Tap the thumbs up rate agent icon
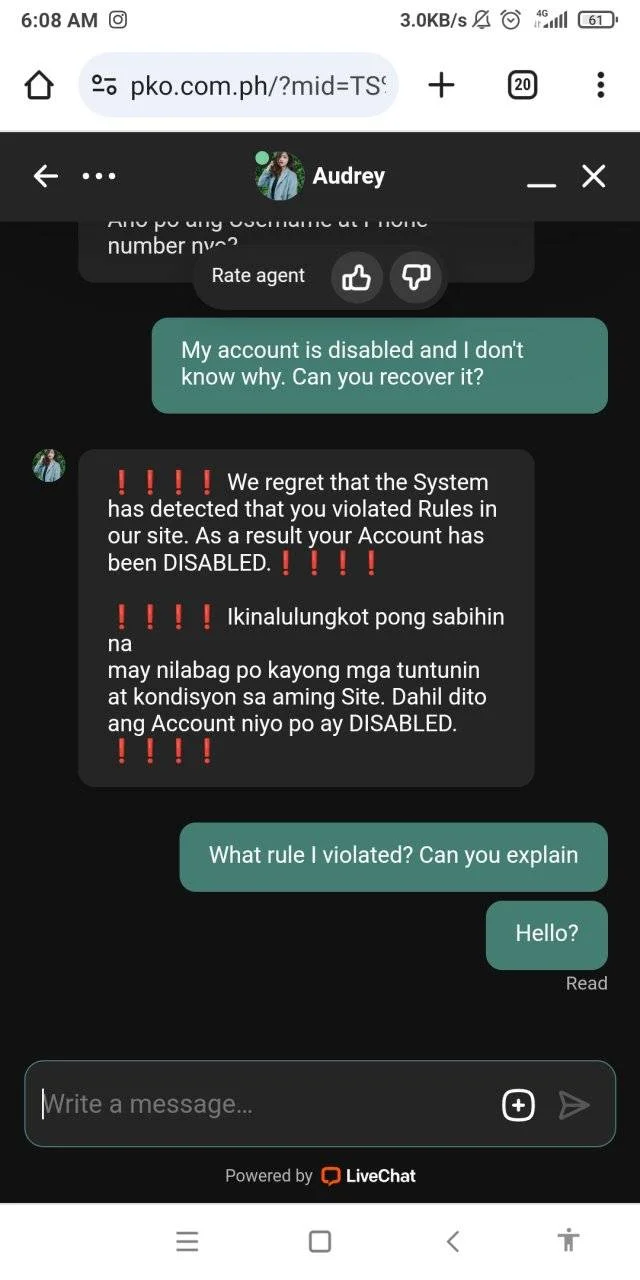640x1280 pixels. point(356,277)
